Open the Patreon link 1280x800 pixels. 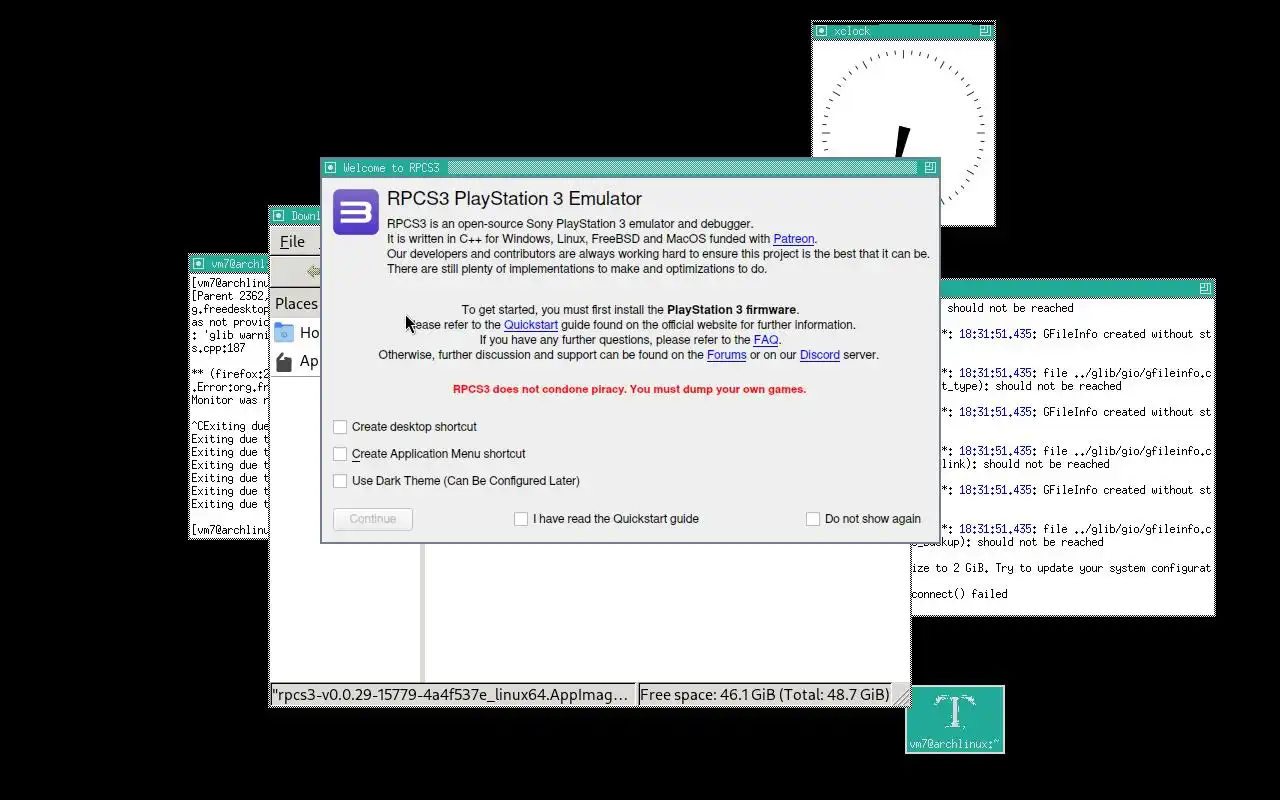pos(794,239)
